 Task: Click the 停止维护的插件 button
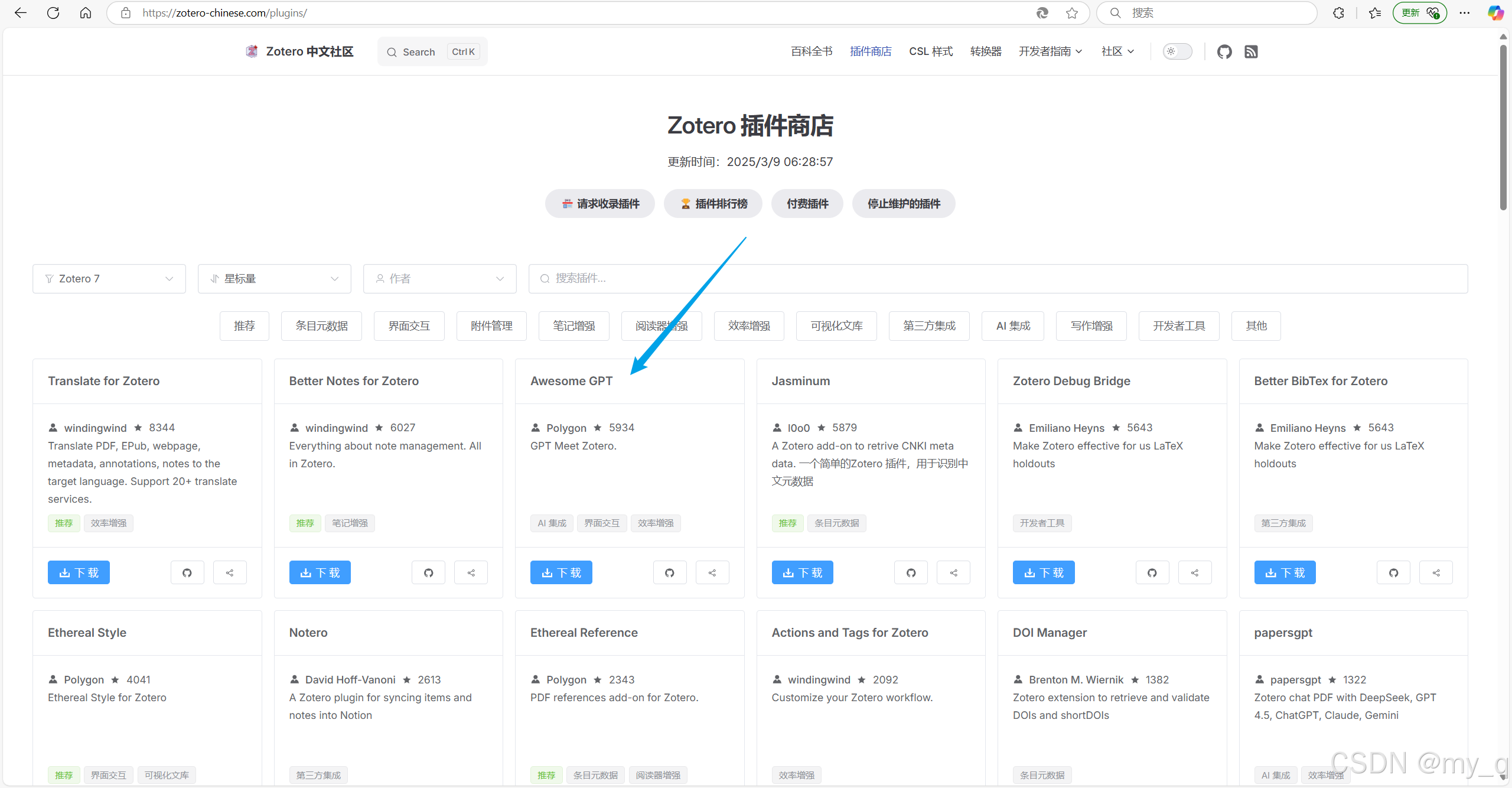[904, 204]
